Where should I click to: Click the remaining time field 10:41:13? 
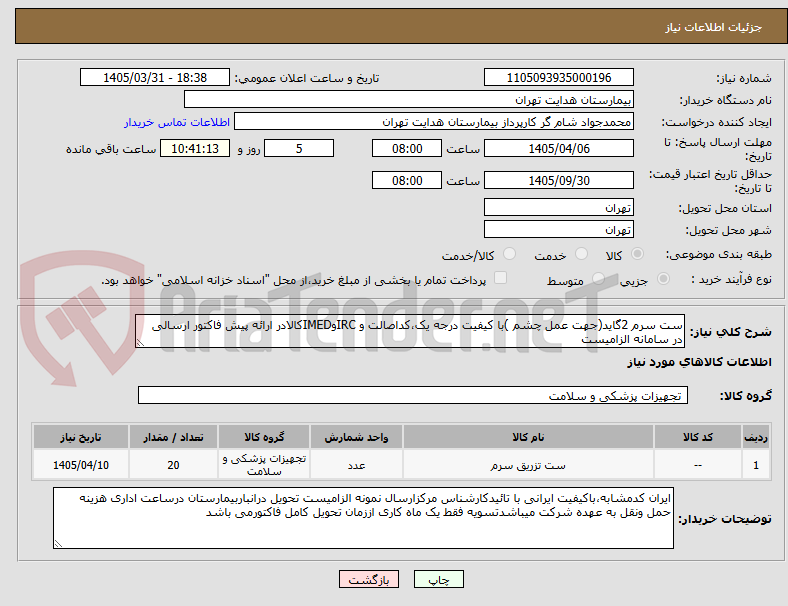[x=195, y=148]
